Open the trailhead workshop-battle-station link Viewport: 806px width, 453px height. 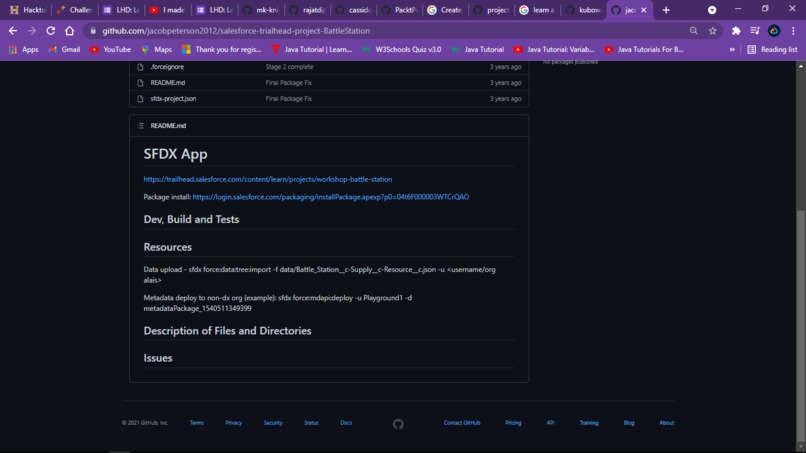point(268,179)
